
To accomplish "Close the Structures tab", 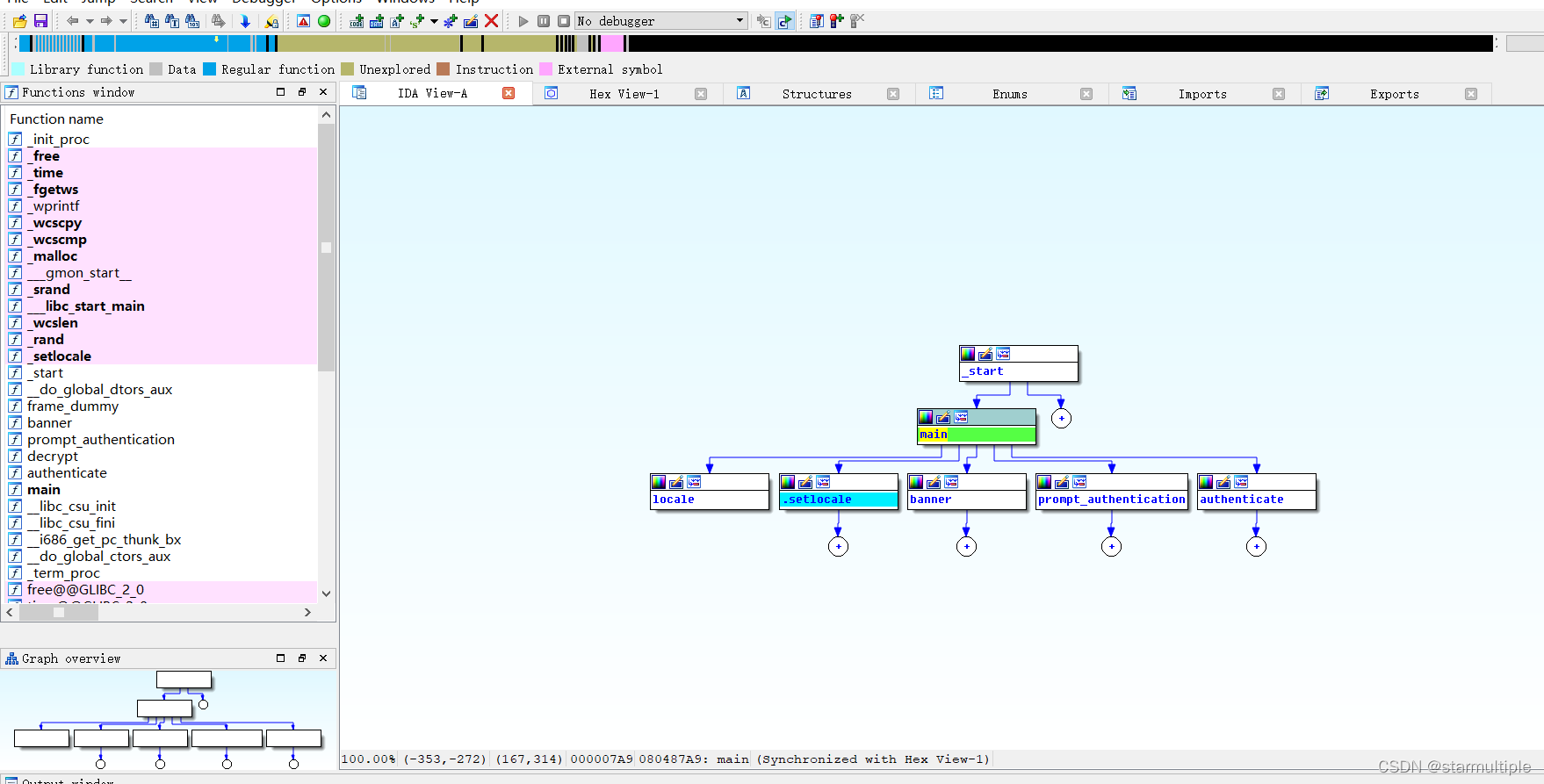I will tap(893, 94).
